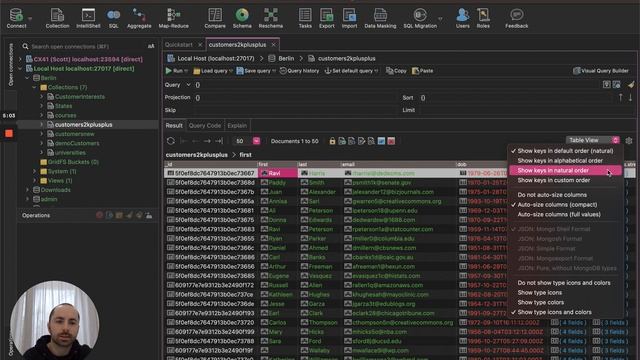Select Do not show type icons and colors
640x360 pixels.
click(565, 283)
